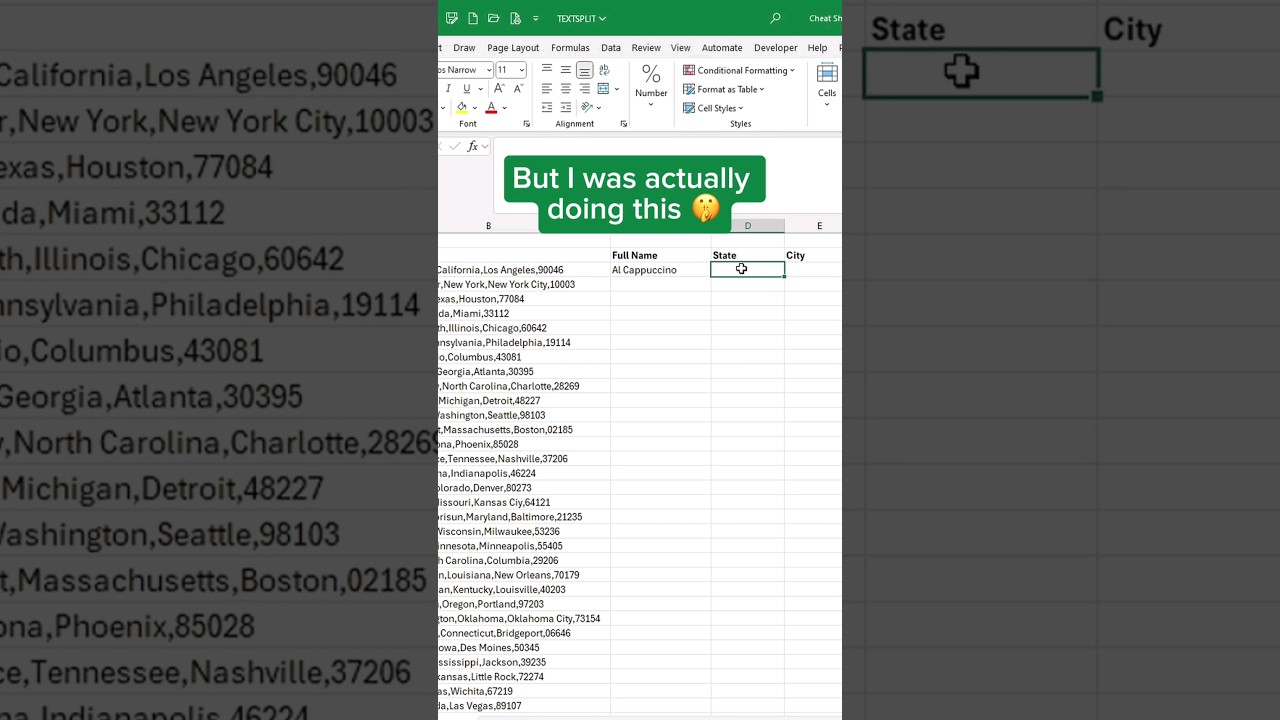Image resolution: width=1280 pixels, height=720 pixels.
Task: Select the Al Cappuccino cell
Action: [660, 270]
